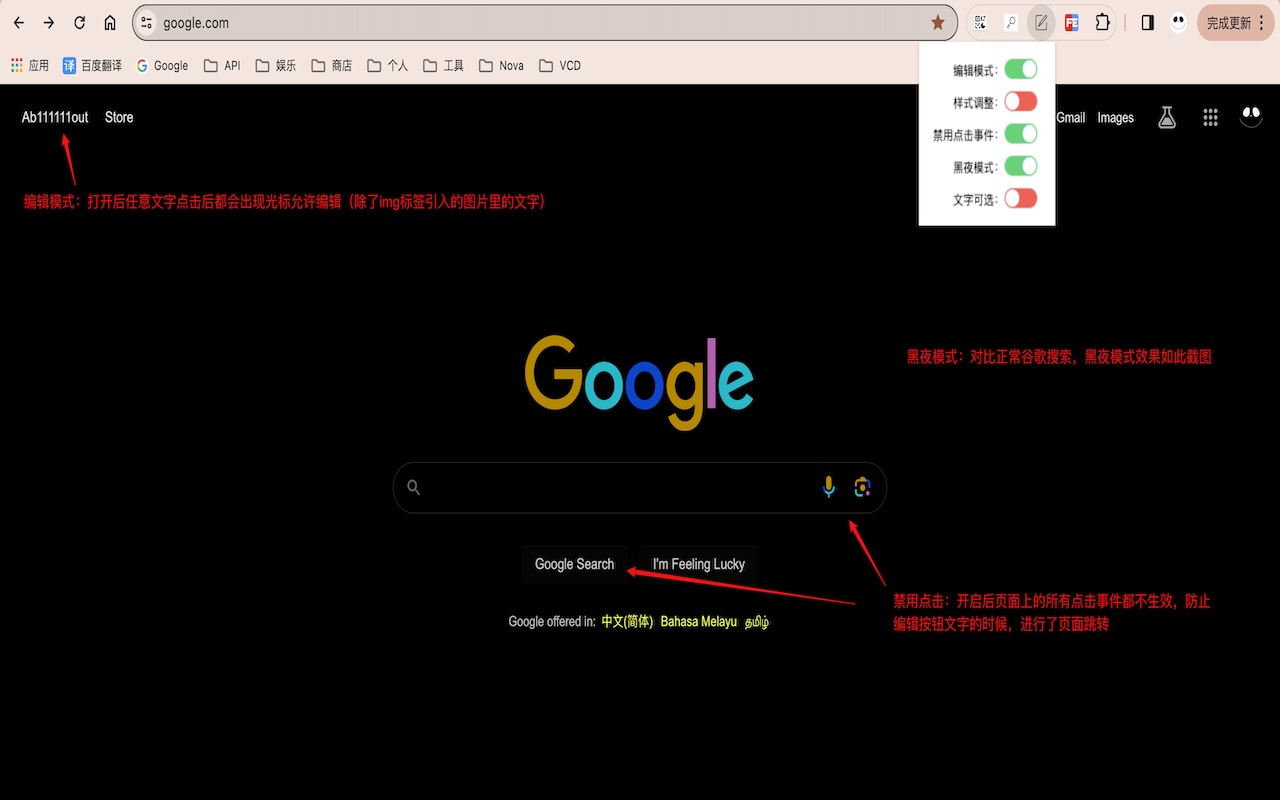Screen dimensions: 1280x800
Task: Open the Images link
Action: (x=1116, y=117)
